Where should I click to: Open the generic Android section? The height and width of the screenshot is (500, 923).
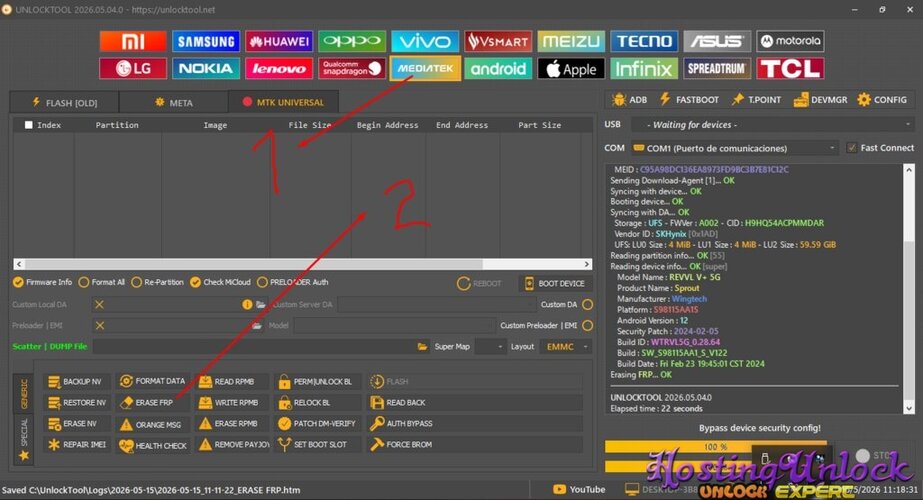point(498,68)
